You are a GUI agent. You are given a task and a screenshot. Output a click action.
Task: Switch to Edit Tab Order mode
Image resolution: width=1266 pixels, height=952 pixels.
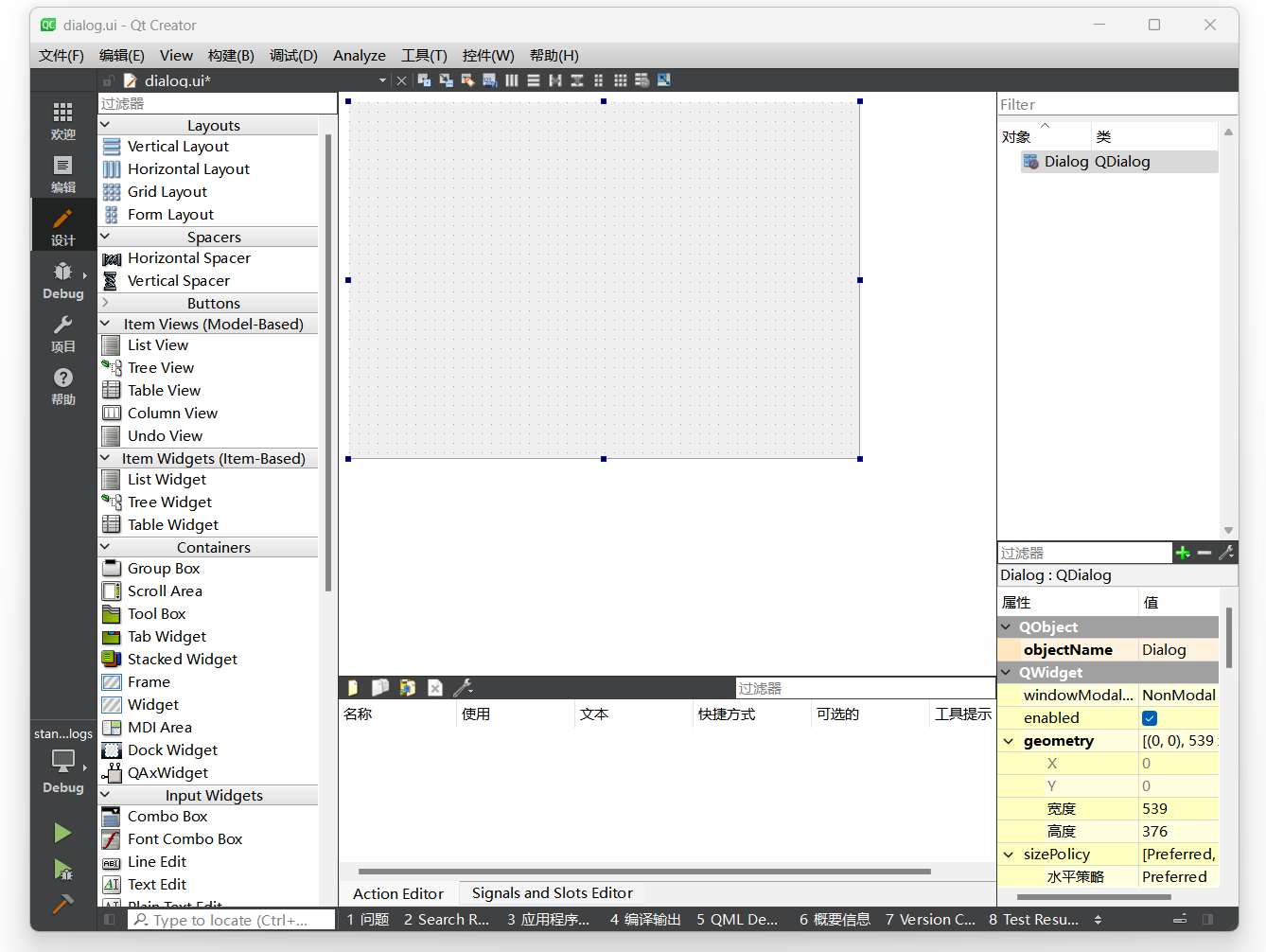(x=489, y=80)
